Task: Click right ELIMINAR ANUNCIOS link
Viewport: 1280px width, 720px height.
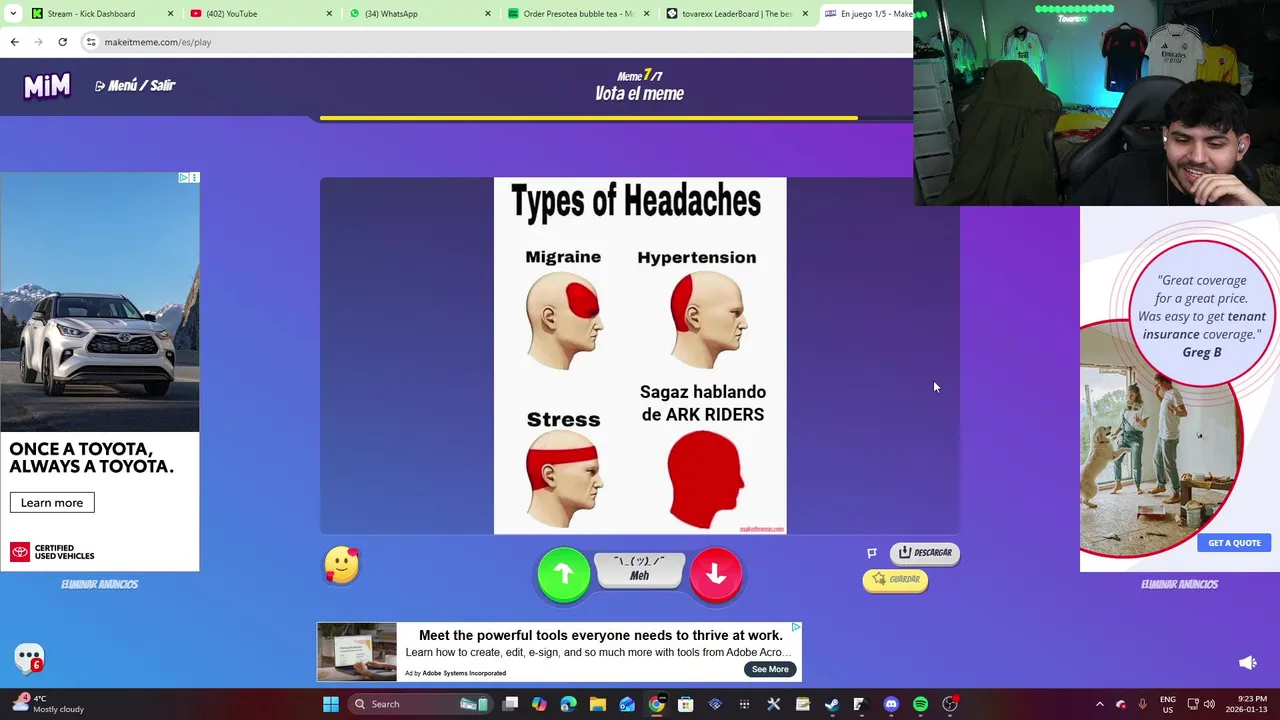Action: [x=1179, y=585]
